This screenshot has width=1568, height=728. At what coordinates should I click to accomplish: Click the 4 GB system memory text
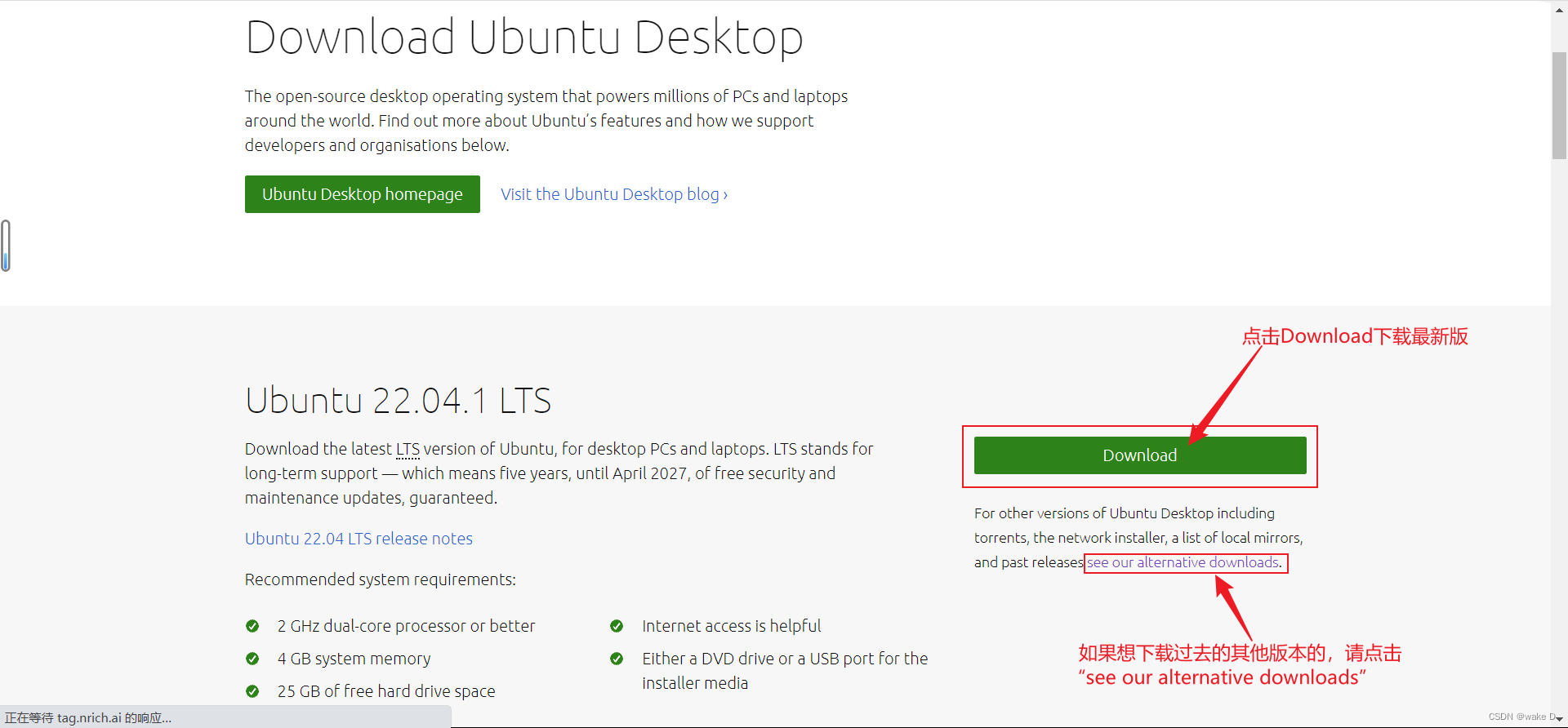[354, 659]
